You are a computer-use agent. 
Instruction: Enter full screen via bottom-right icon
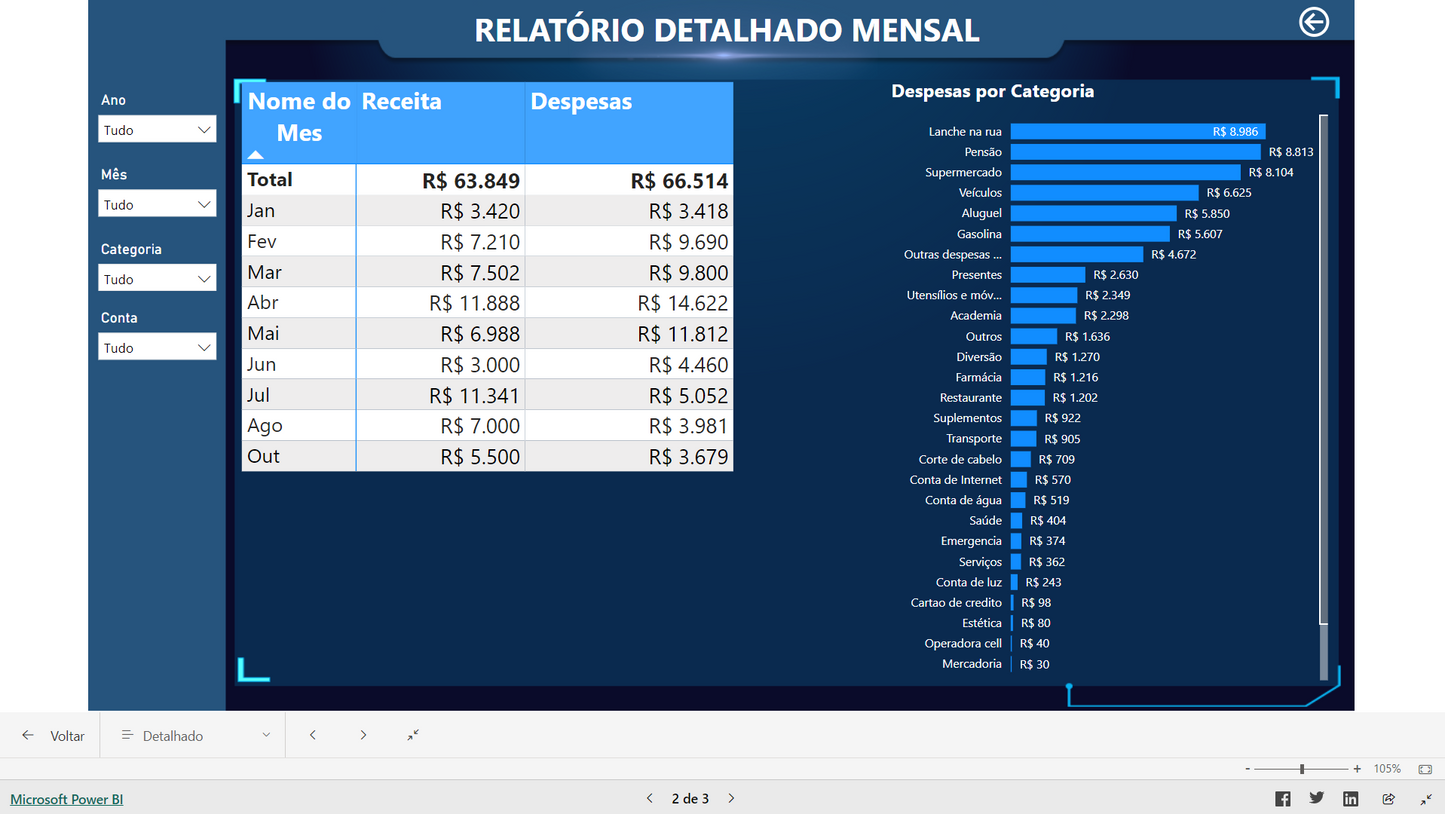coord(1424,798)
